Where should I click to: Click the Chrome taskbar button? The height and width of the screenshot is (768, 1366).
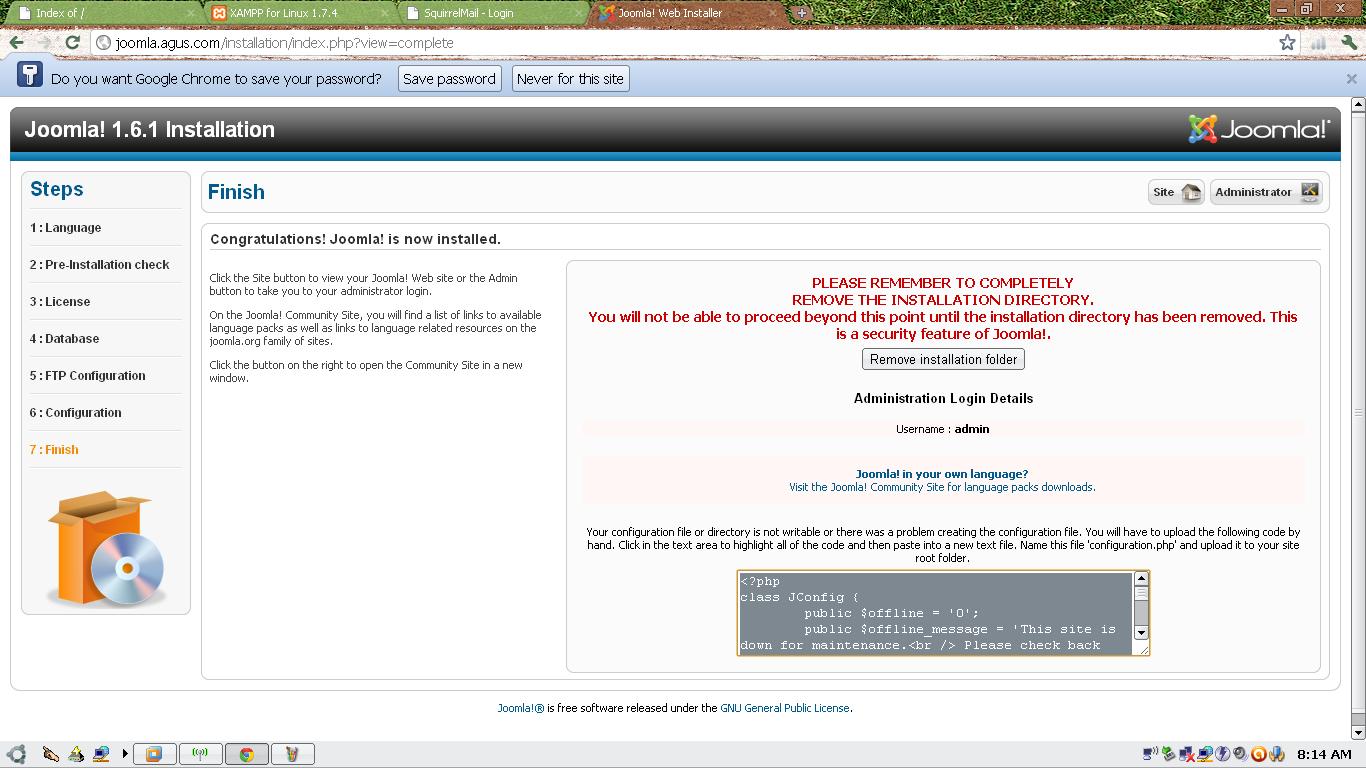(x=246, y=754)
